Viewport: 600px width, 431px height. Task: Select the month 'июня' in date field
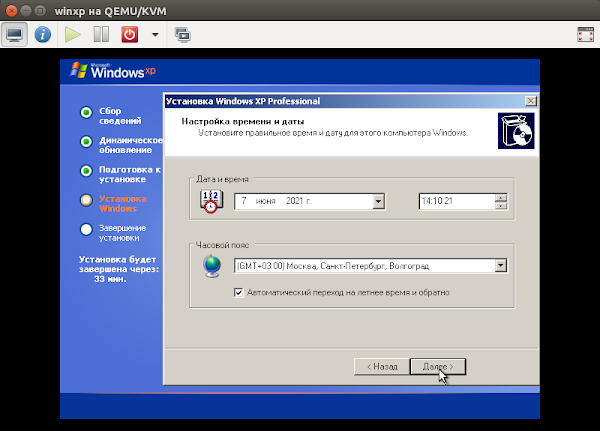coord(266,201)
